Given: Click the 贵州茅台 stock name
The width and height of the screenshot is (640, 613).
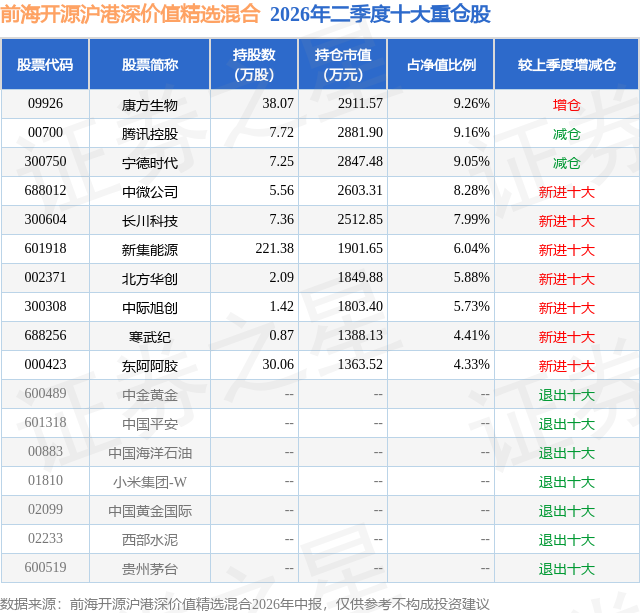Looking at the screenshot, I should [150, 569].
